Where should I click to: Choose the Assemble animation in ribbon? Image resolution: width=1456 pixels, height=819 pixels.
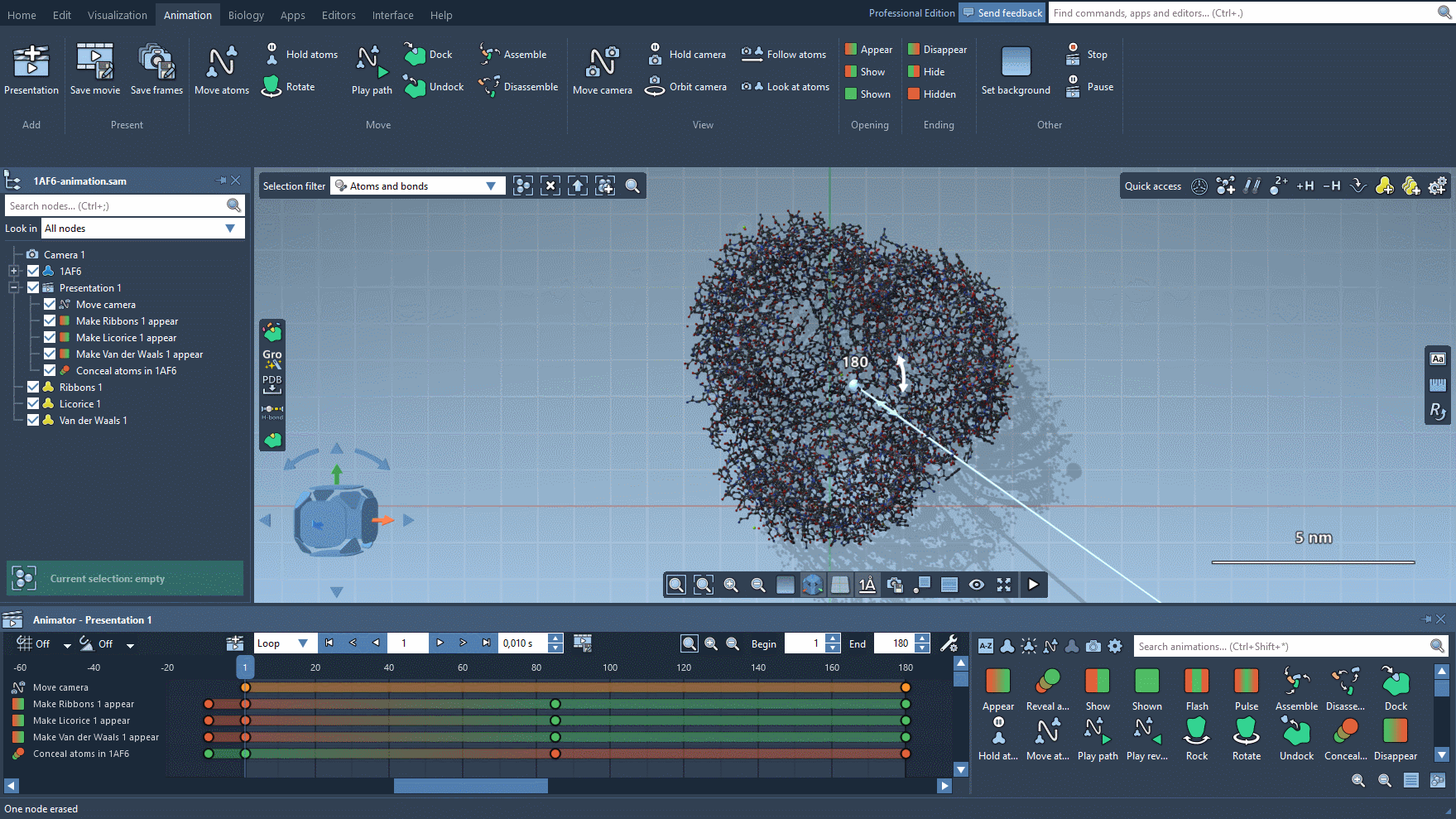point(513,55)
